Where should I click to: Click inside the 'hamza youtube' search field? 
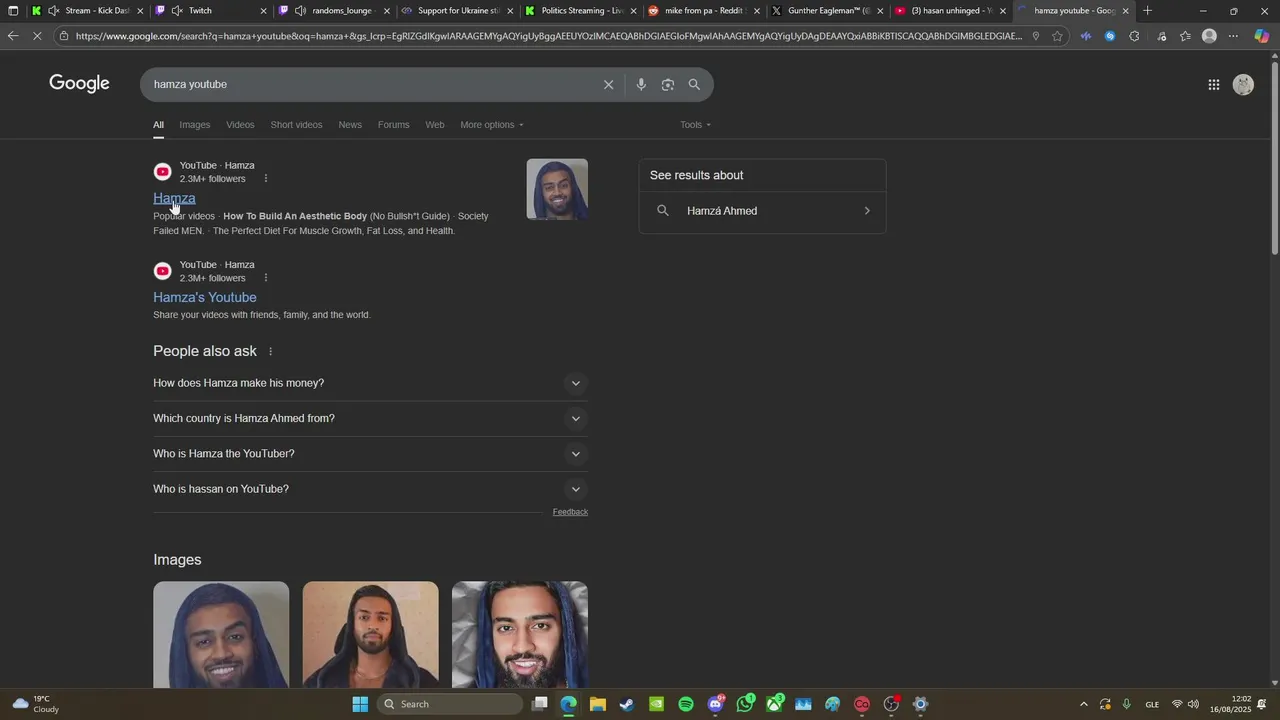click(x=370, y=85)
